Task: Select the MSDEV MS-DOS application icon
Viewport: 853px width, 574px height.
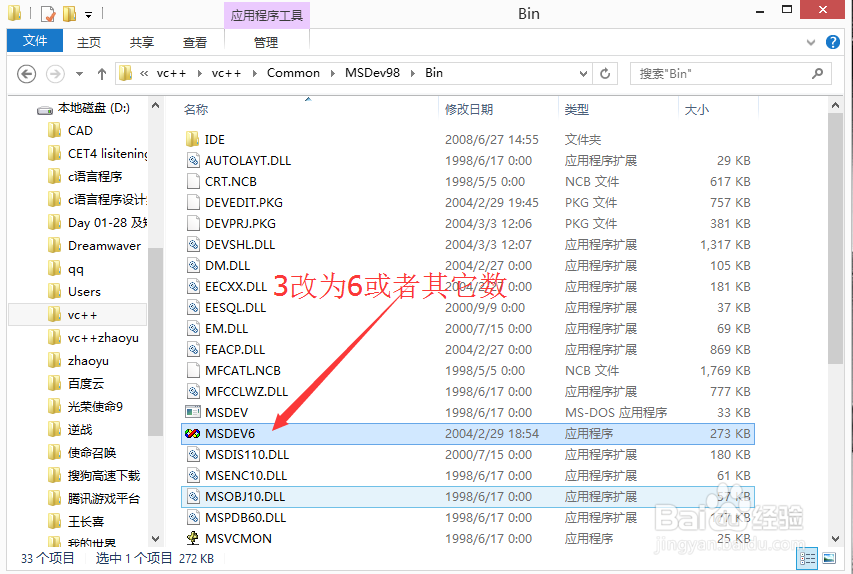Action: click(193, 412)
